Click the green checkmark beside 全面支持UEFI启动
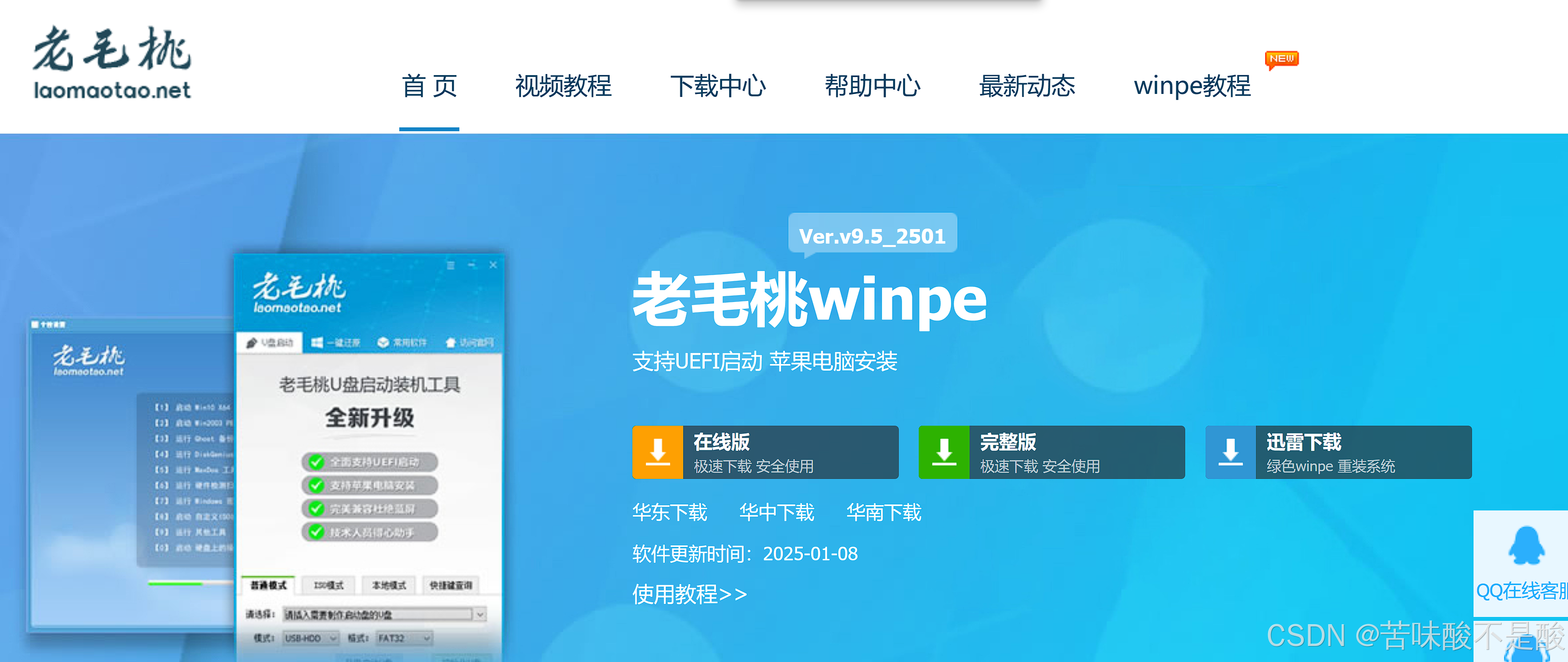The height and width of the screenshot is (662, 1568). pos(316,462)
